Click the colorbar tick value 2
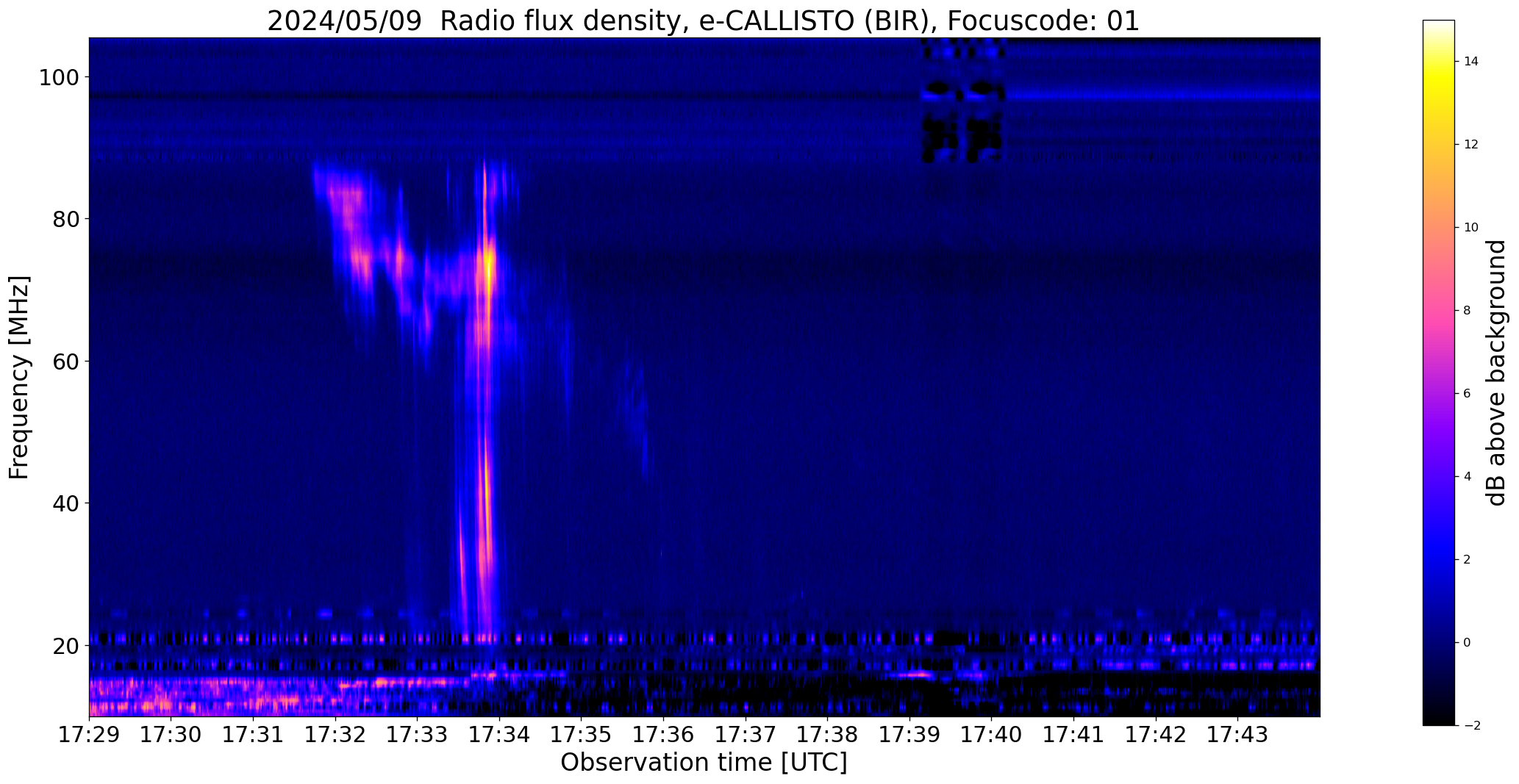This screenshot has height=784, width=1519. tap(1468, 560)
